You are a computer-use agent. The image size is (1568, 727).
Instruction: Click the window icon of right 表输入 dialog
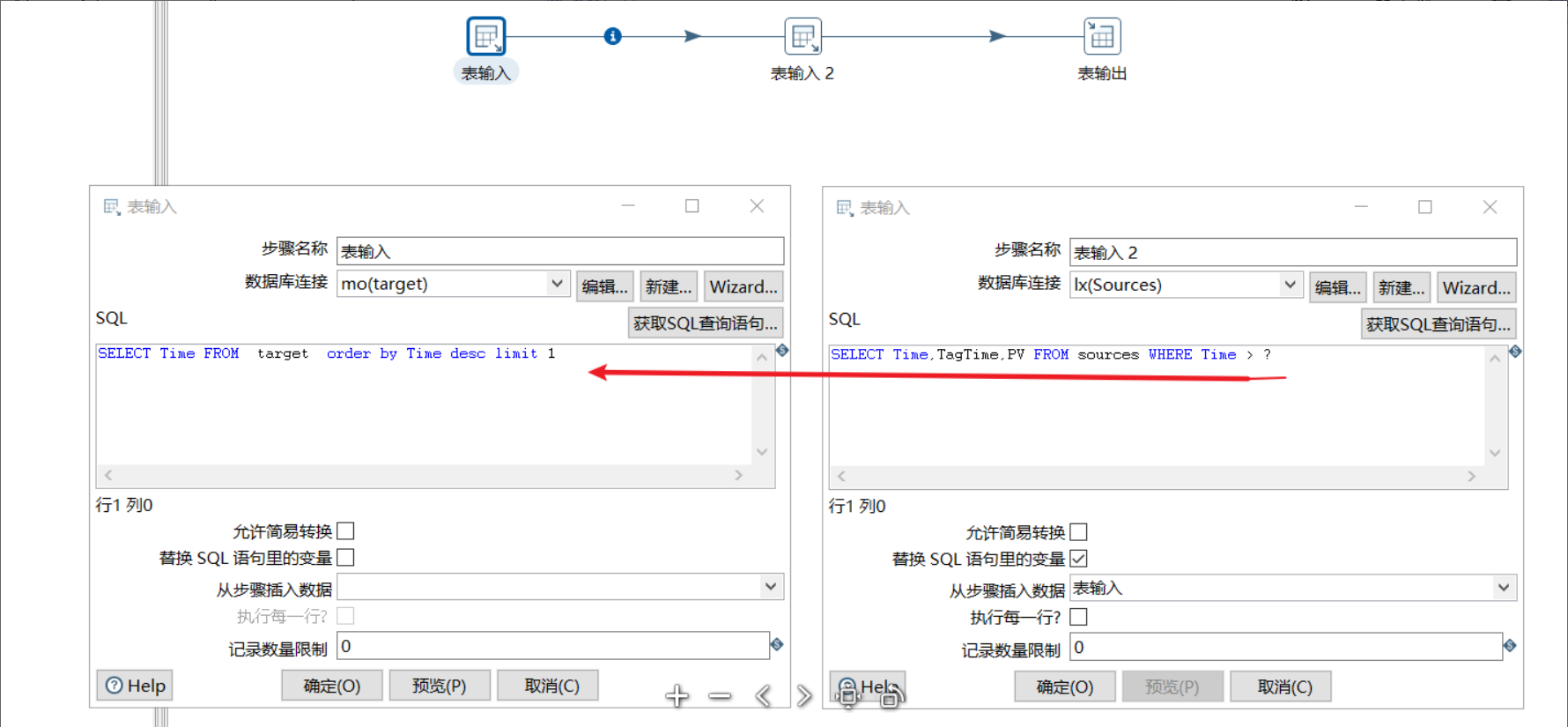(844, 208)
